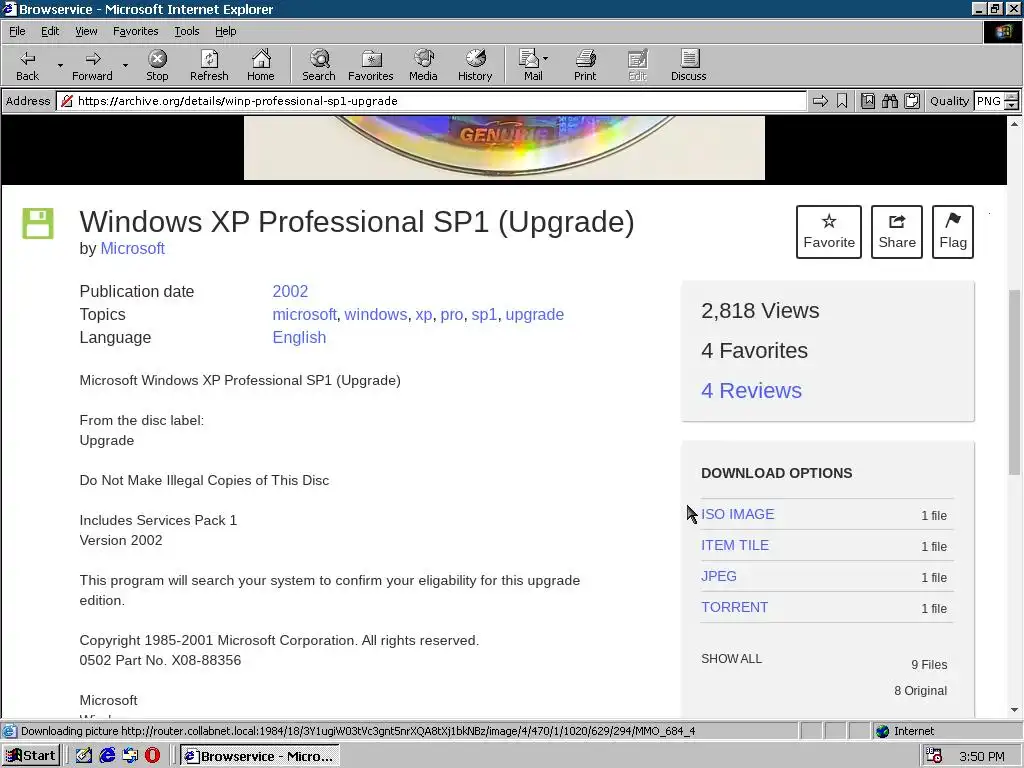
Task: Click the Share button on the page
Action: [897, 232]
